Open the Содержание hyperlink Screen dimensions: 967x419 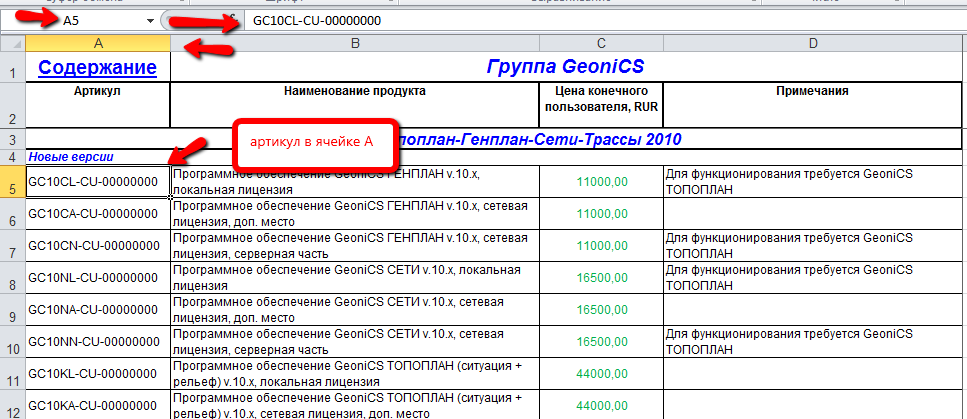(97, 67)
